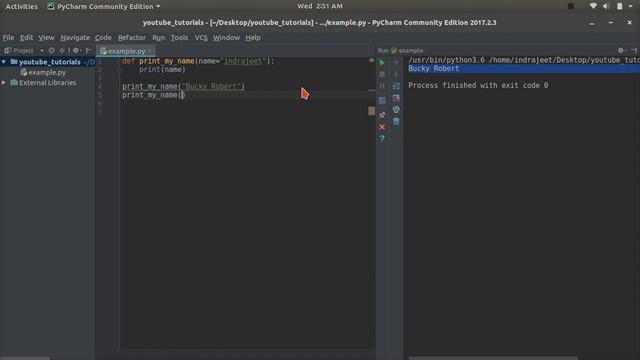
Task: Click the Up the Stack Trace arrow
Action: tap(396, 62)
